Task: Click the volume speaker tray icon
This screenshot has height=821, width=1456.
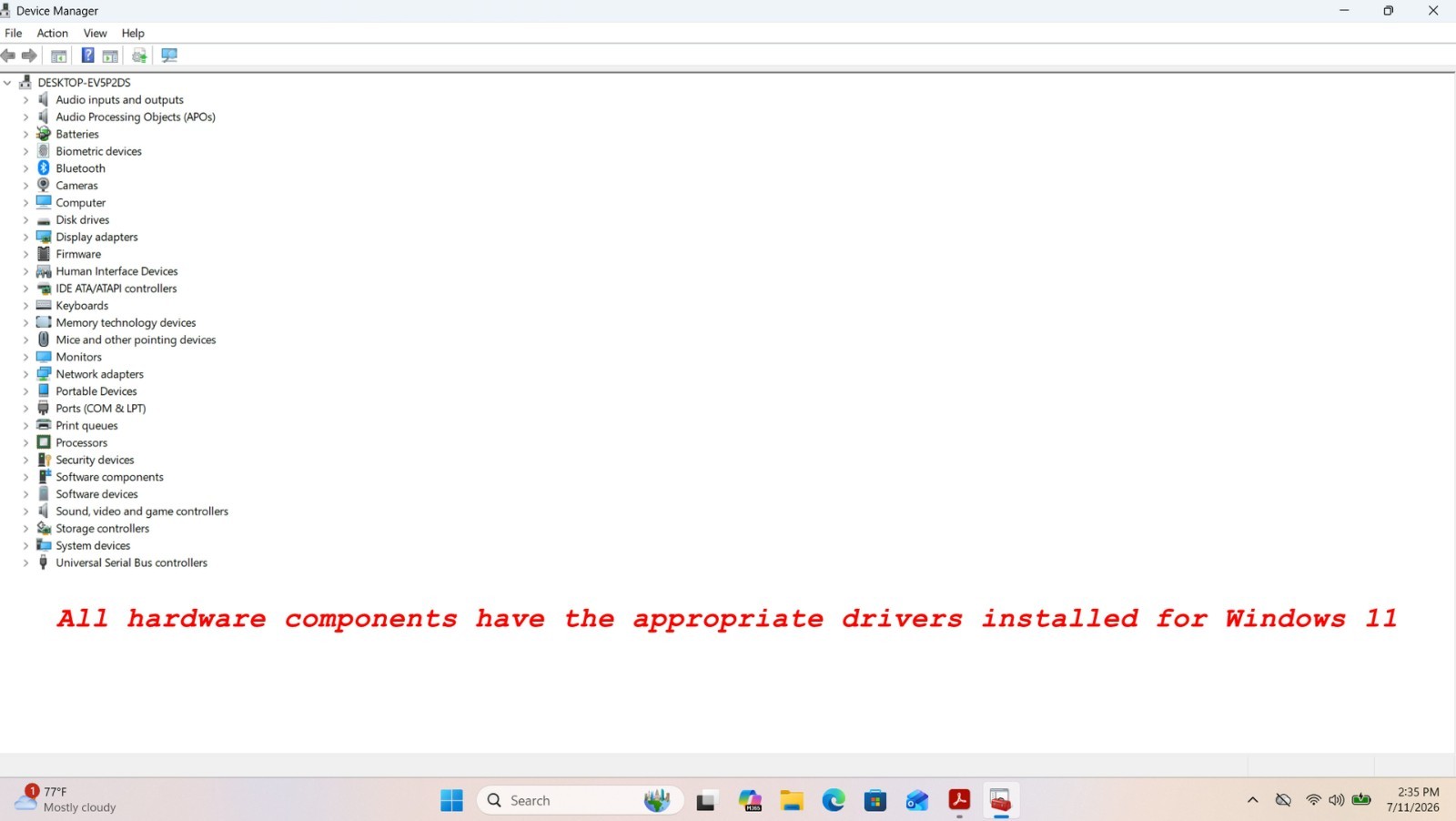Action: coord(1336,800)
